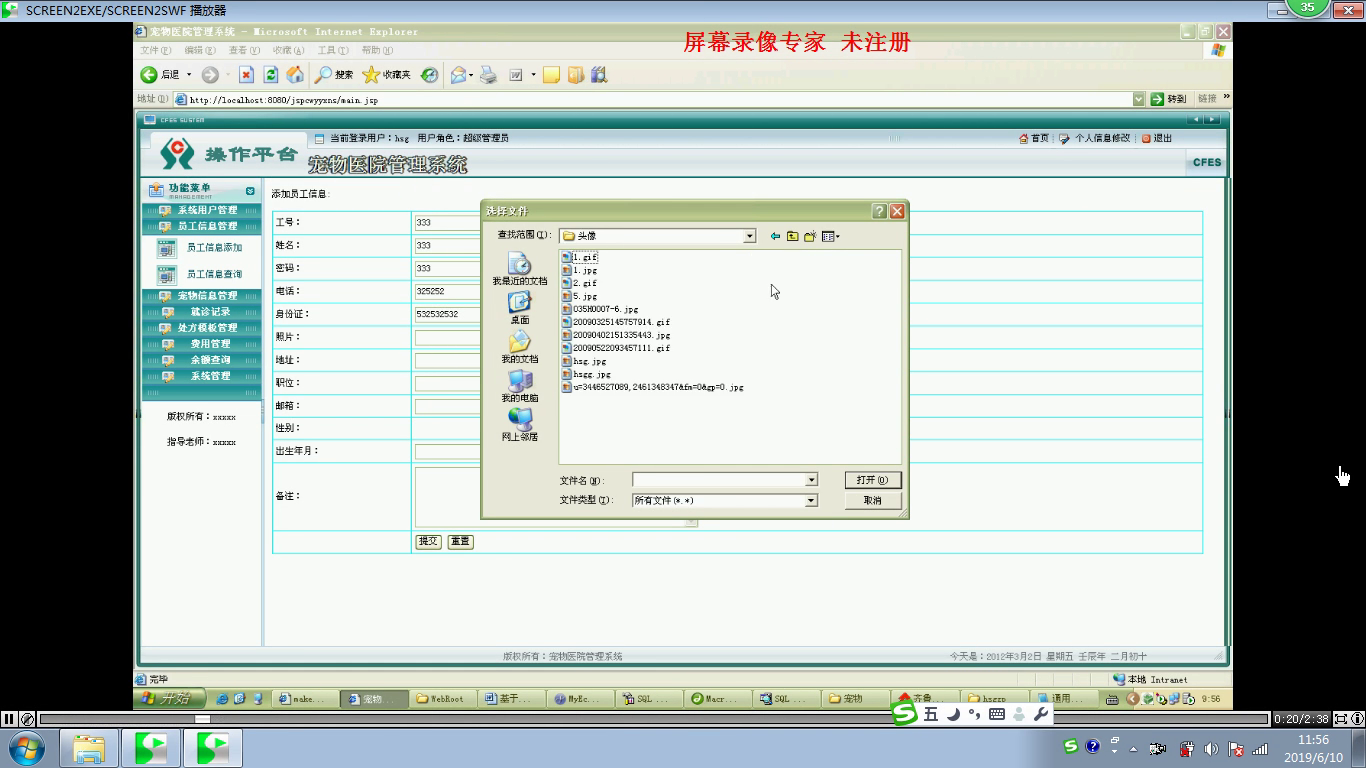This screenshot has width=1366, height=768.
Task: Select file 5.jpg
Action: [580, 297]
